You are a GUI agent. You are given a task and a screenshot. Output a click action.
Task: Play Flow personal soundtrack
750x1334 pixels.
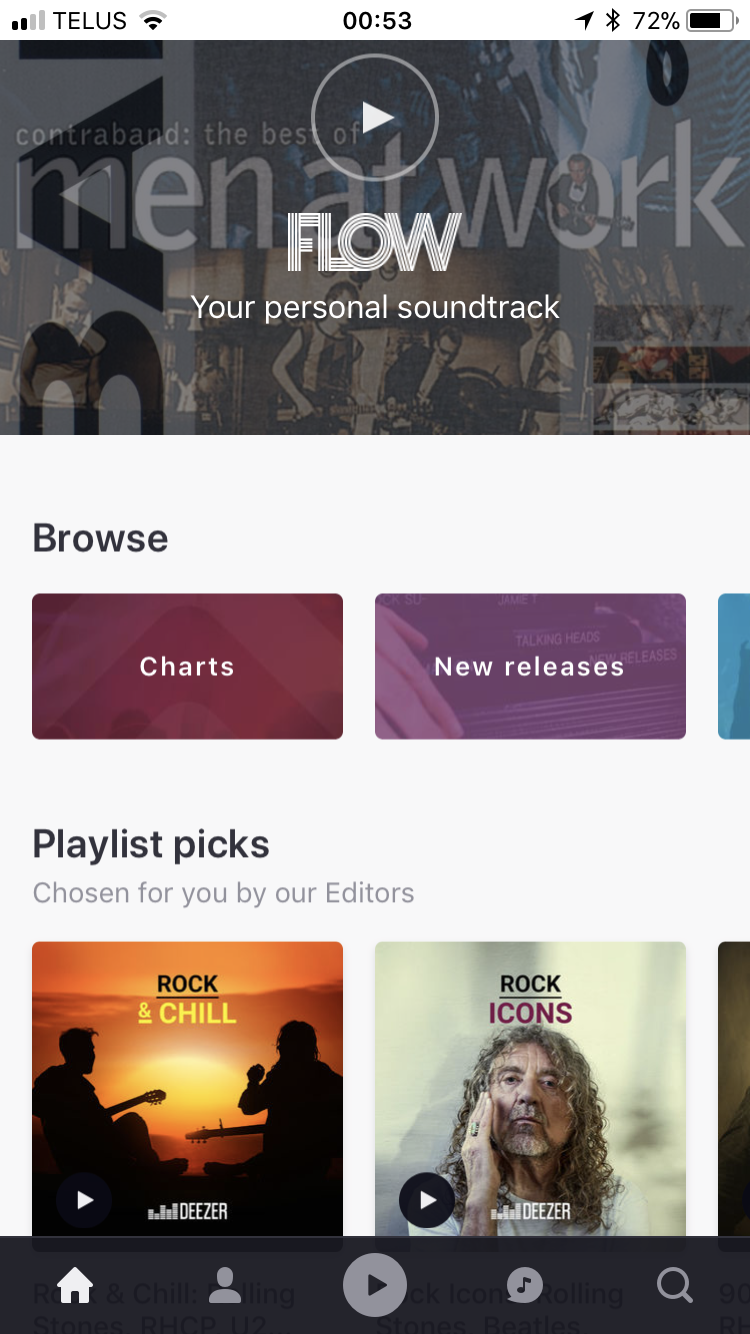[375, 117]
